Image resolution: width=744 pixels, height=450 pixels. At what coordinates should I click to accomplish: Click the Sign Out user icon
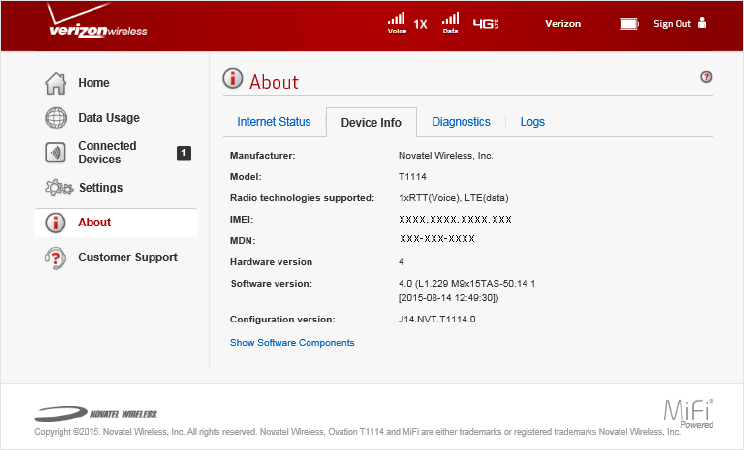[x=702, y=23]
